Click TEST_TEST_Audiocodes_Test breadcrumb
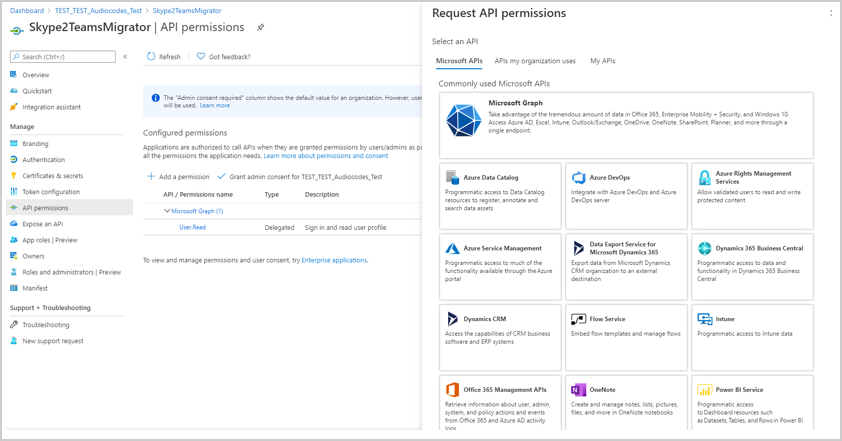 tap(98, 11)
